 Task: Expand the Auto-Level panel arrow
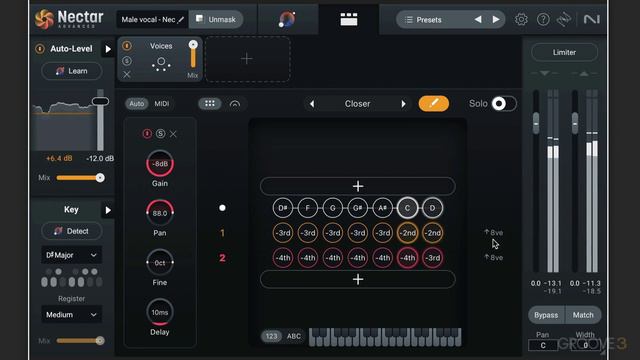tap(108, 49)
